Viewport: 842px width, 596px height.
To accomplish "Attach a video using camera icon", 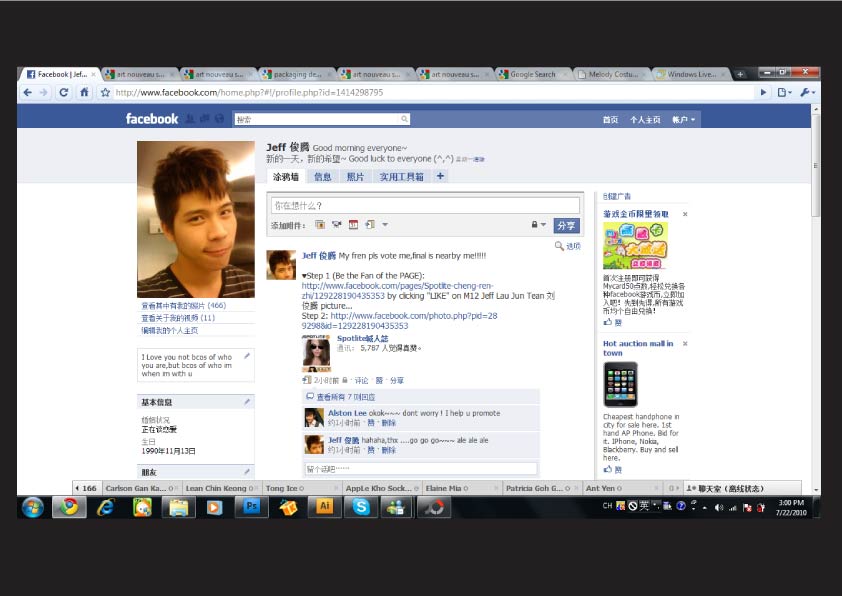I will 337,224.
